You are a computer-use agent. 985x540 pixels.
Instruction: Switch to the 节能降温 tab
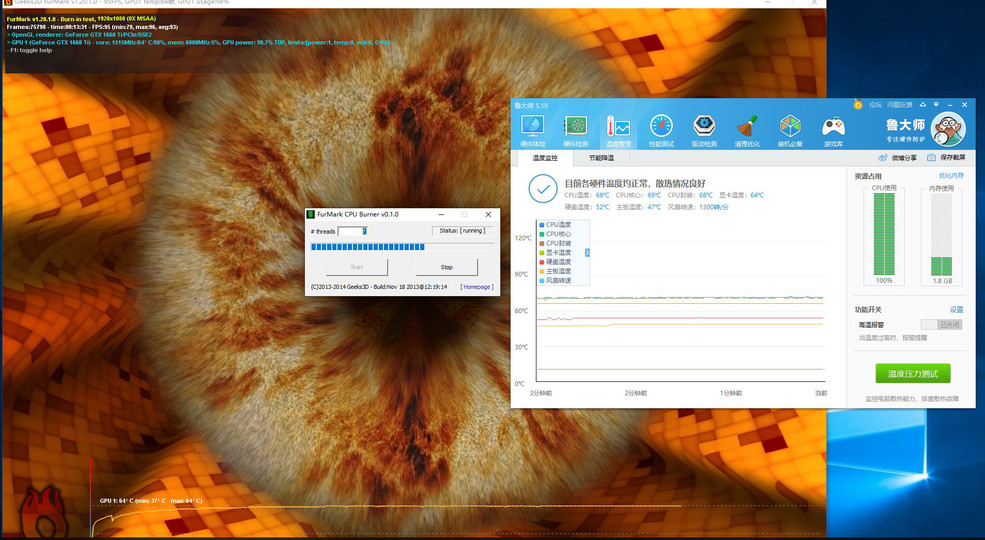coord(602,158)
